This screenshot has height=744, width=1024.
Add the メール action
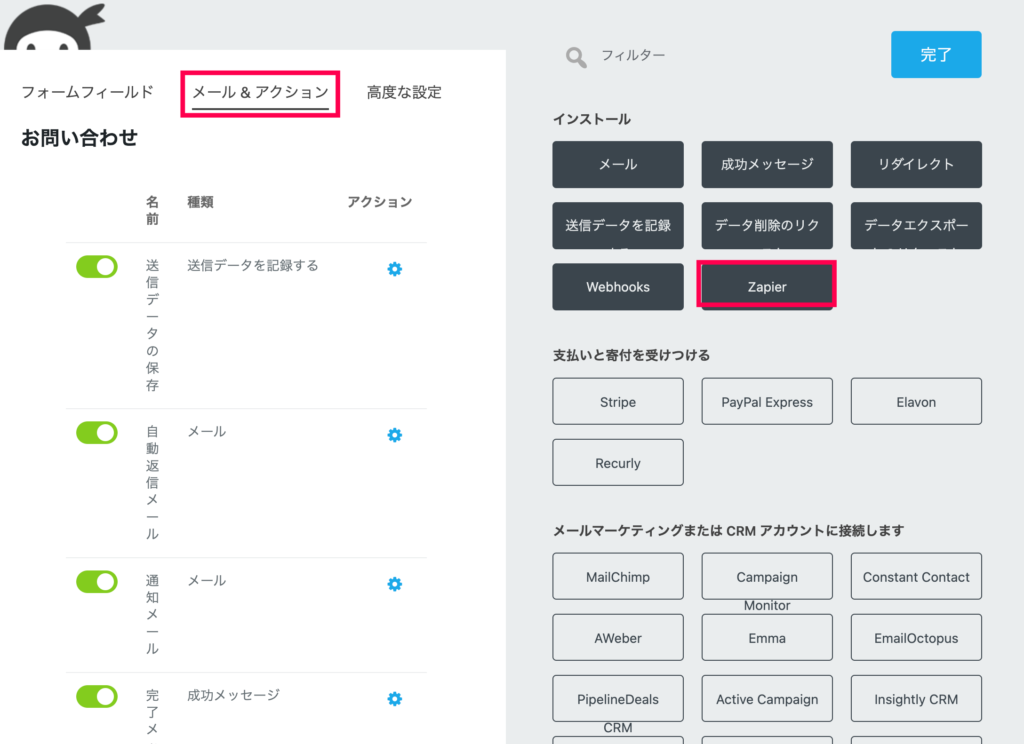click(x=618, y=164)
